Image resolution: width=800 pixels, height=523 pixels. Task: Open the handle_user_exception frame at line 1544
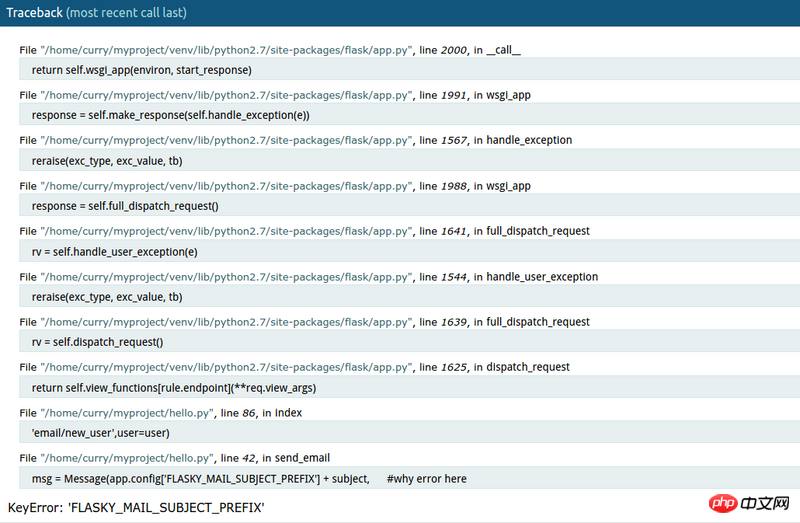[309, 277]
